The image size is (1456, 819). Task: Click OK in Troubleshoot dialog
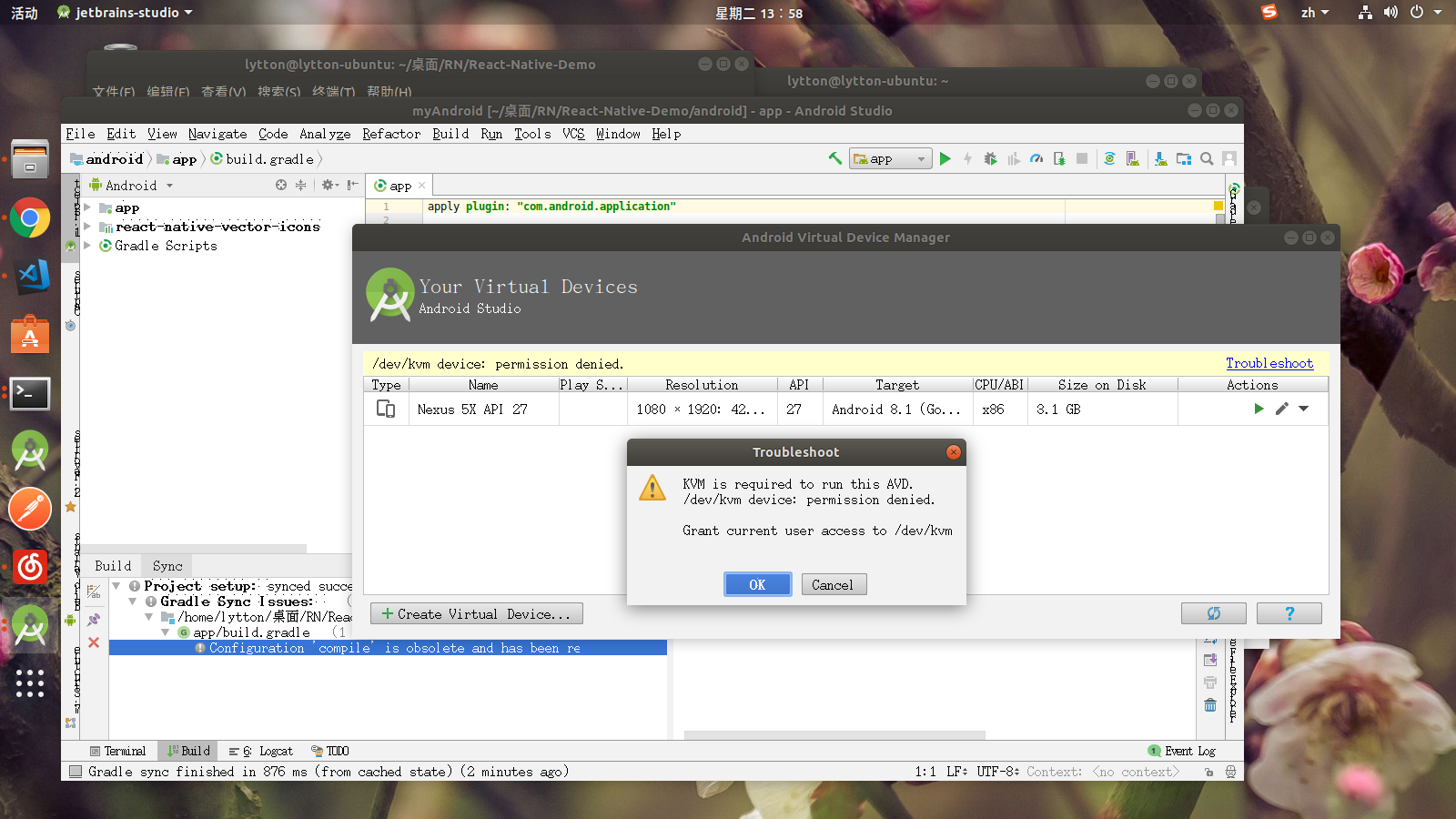click(757, 584)
